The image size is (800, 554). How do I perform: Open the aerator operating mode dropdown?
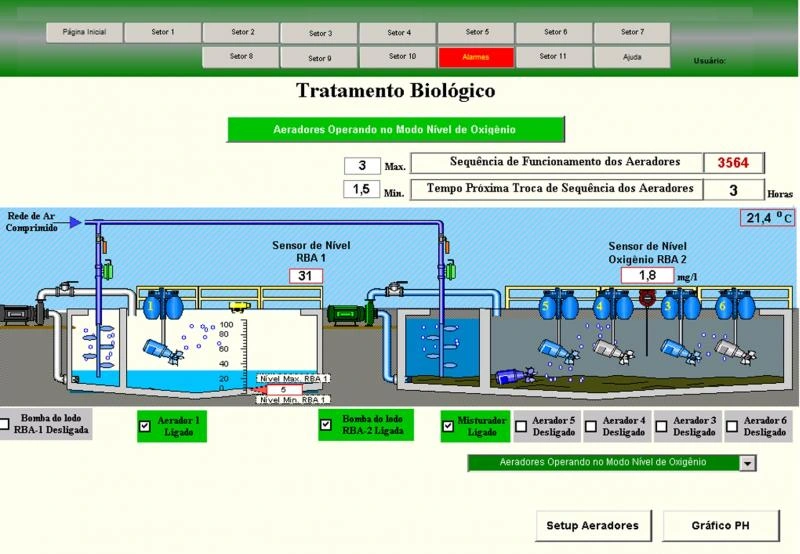pyautogui.click(x=746, y=463)
